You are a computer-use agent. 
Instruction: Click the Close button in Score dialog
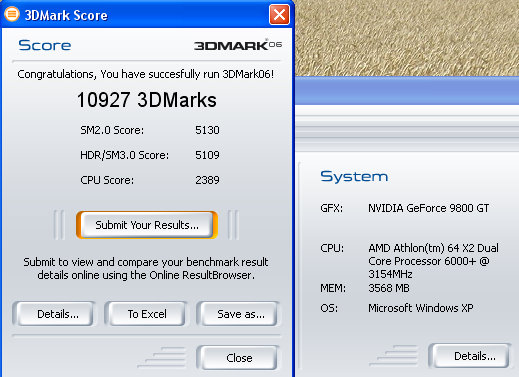[x=238, y=358]
